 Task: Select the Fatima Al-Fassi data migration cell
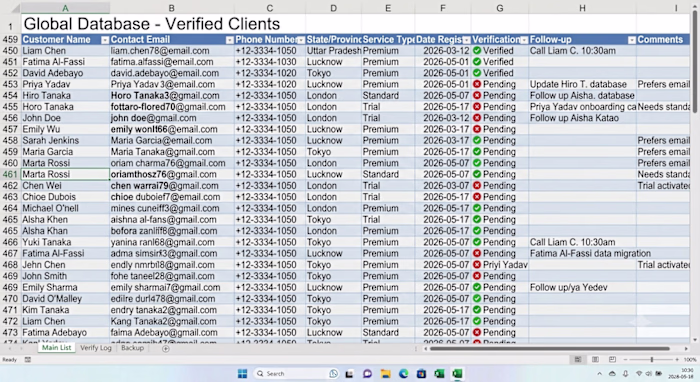[x=583, y=253]
